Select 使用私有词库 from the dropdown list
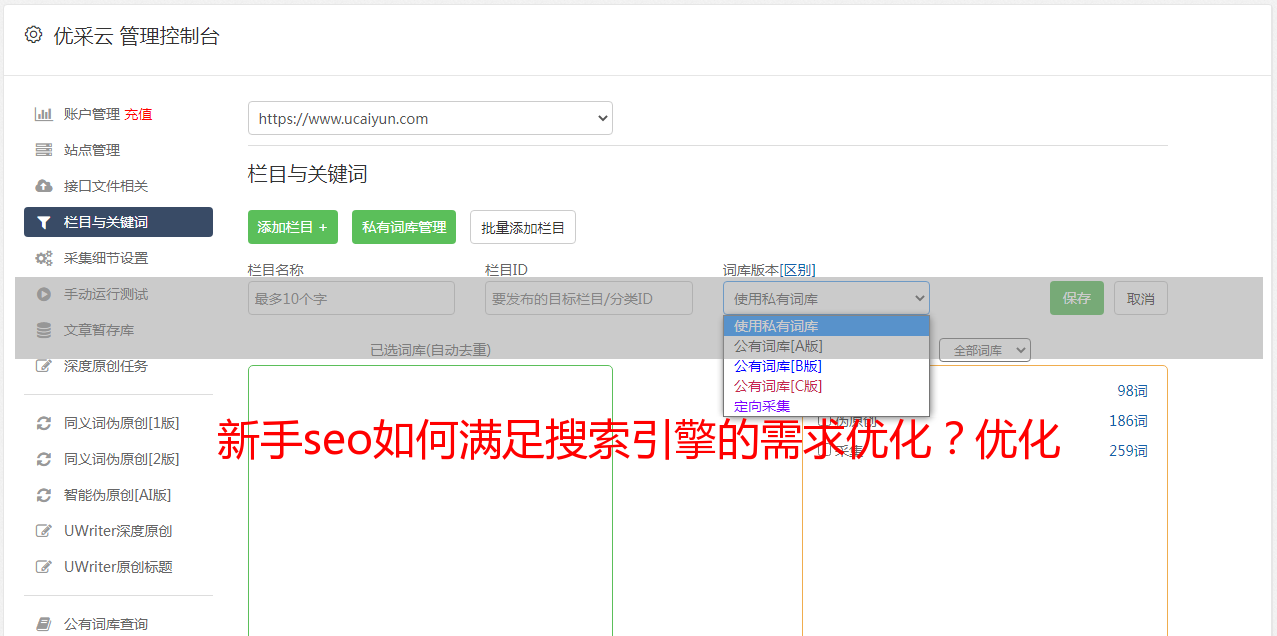 826,326
